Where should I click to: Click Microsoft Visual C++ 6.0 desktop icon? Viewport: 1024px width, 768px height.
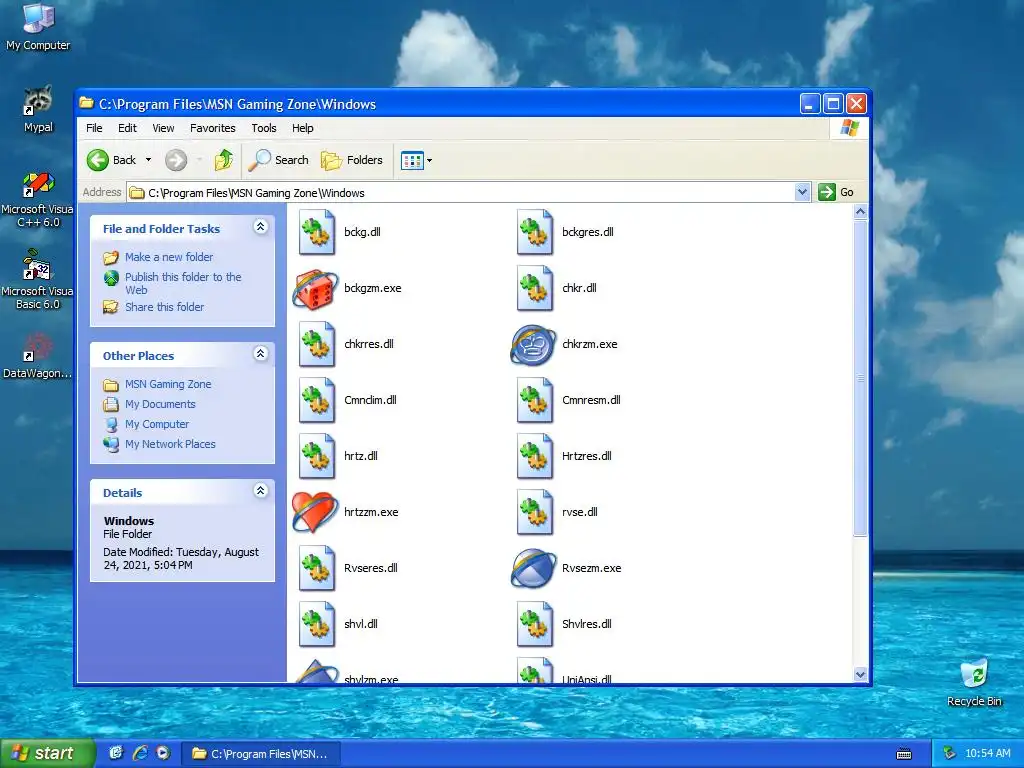point(38,200)
